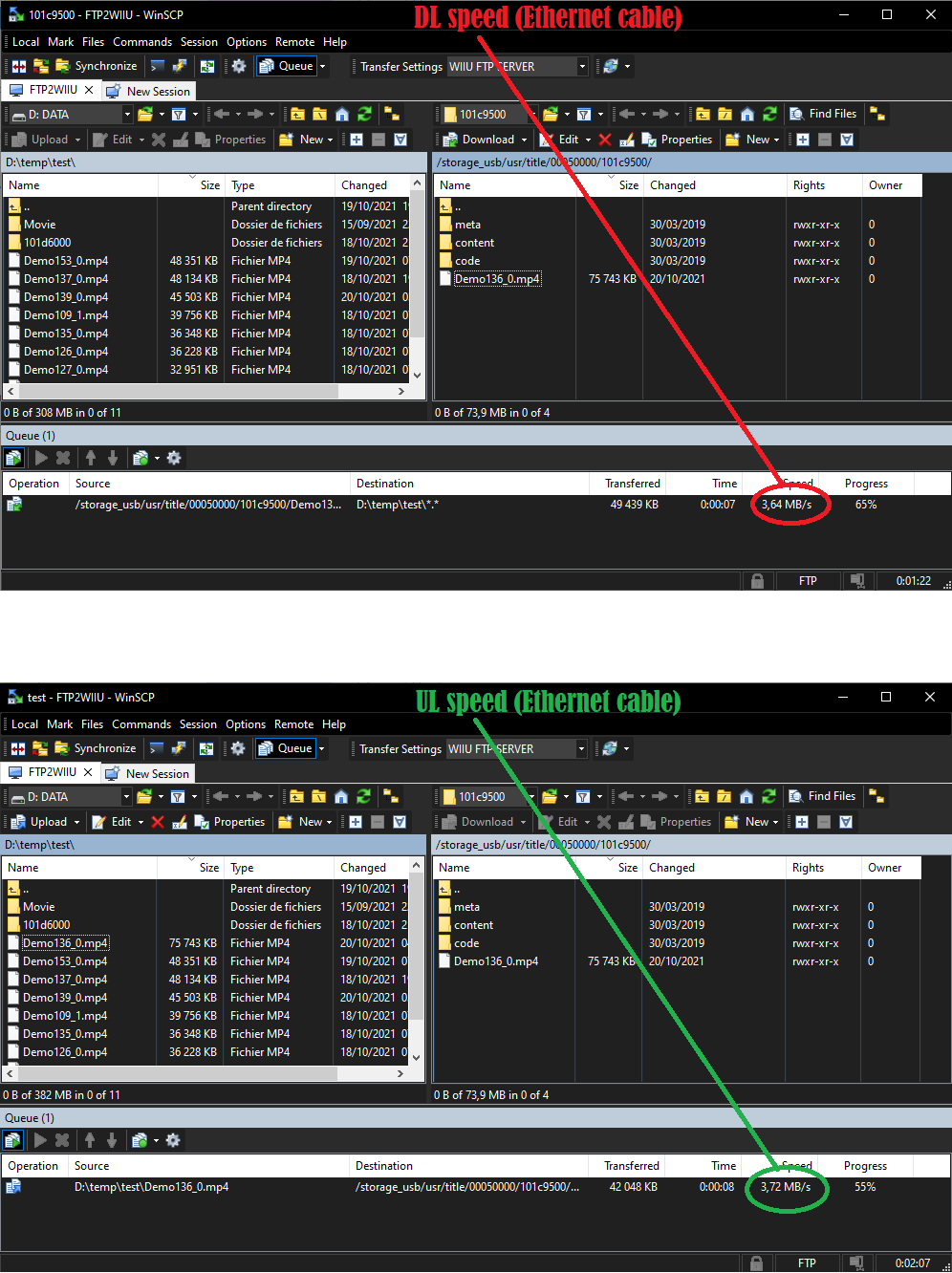Screen dimensions: 952x1273
Task: Click Show Queue Item icon in test window
Action: click(12, 1140)
